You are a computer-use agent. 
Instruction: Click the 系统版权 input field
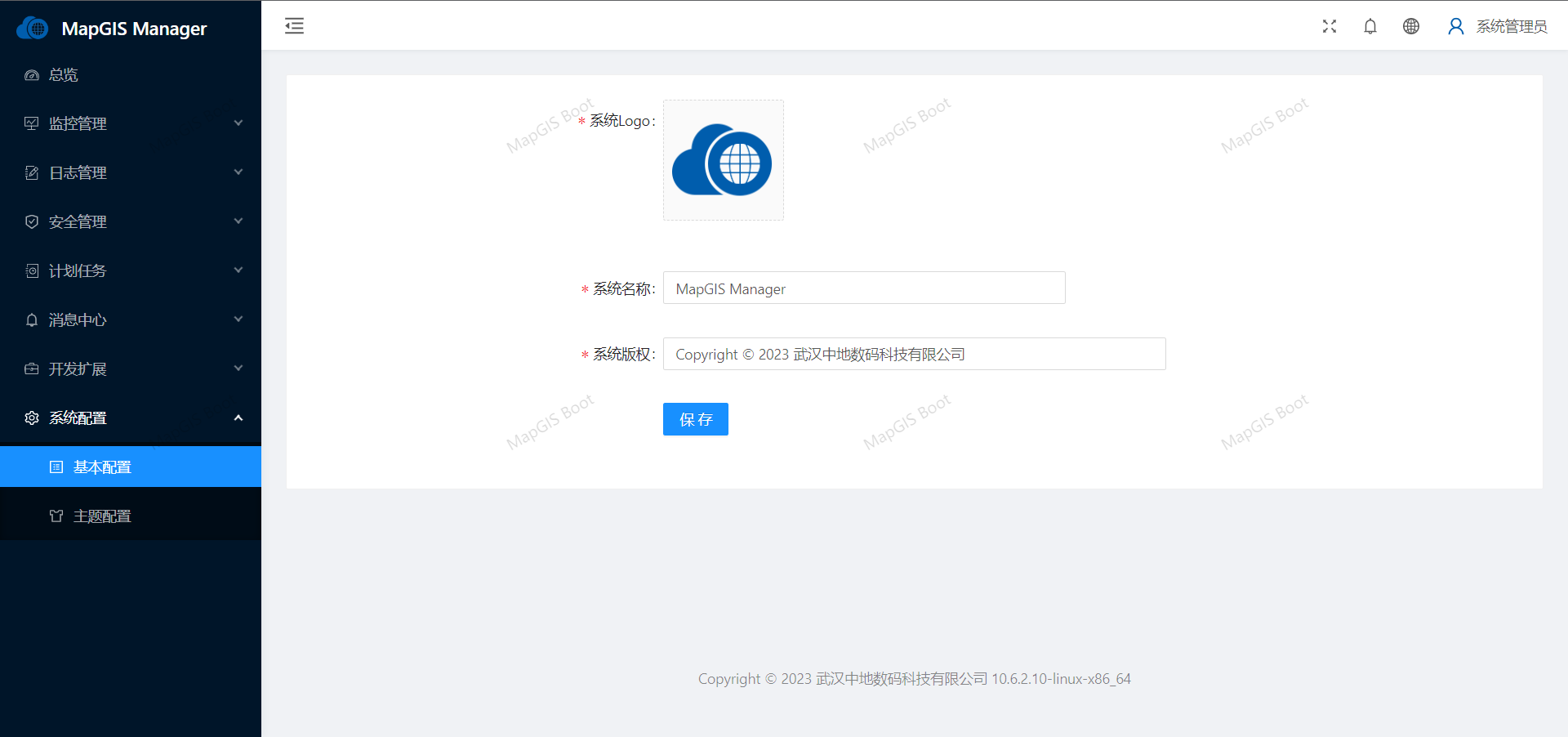915,354
